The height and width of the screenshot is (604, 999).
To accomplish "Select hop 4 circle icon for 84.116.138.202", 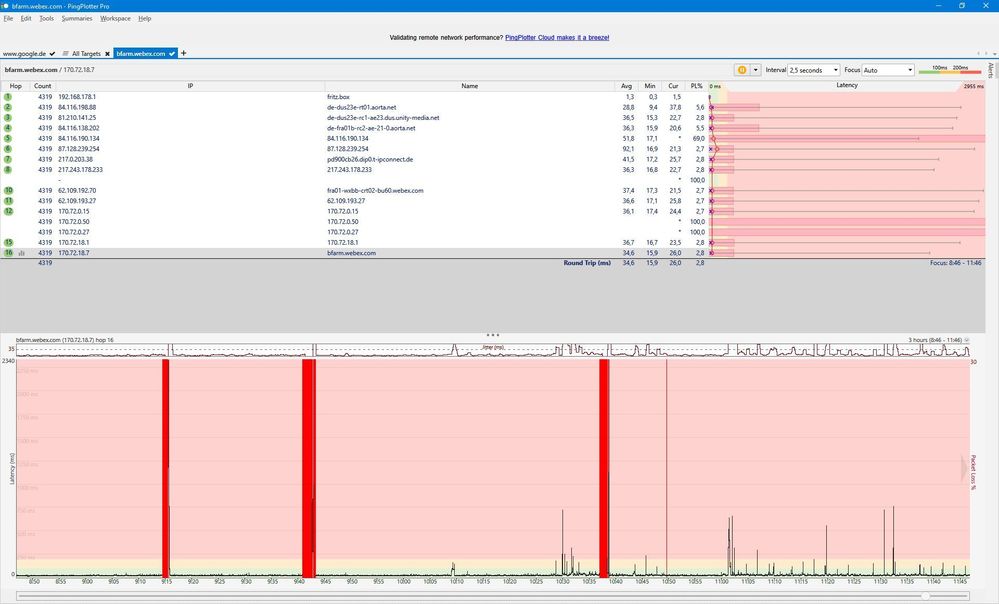I will tap(8, 128).
